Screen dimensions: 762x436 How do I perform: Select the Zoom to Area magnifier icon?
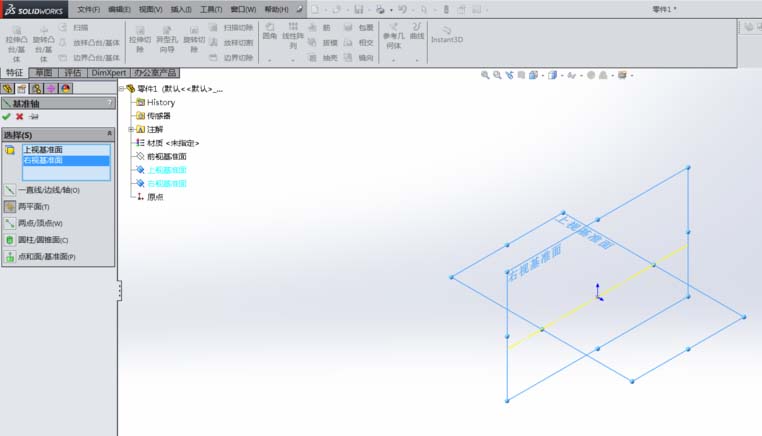point(497,75)
